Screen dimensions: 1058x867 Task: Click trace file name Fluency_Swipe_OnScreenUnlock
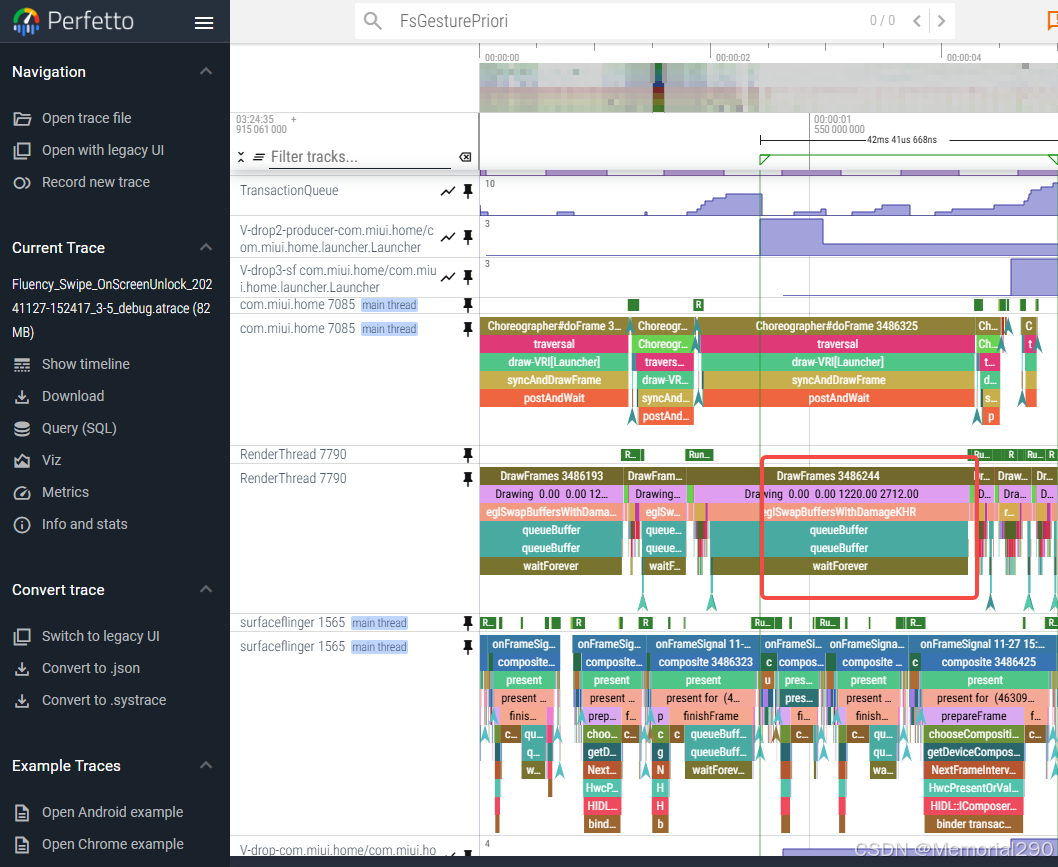point(111,308)
